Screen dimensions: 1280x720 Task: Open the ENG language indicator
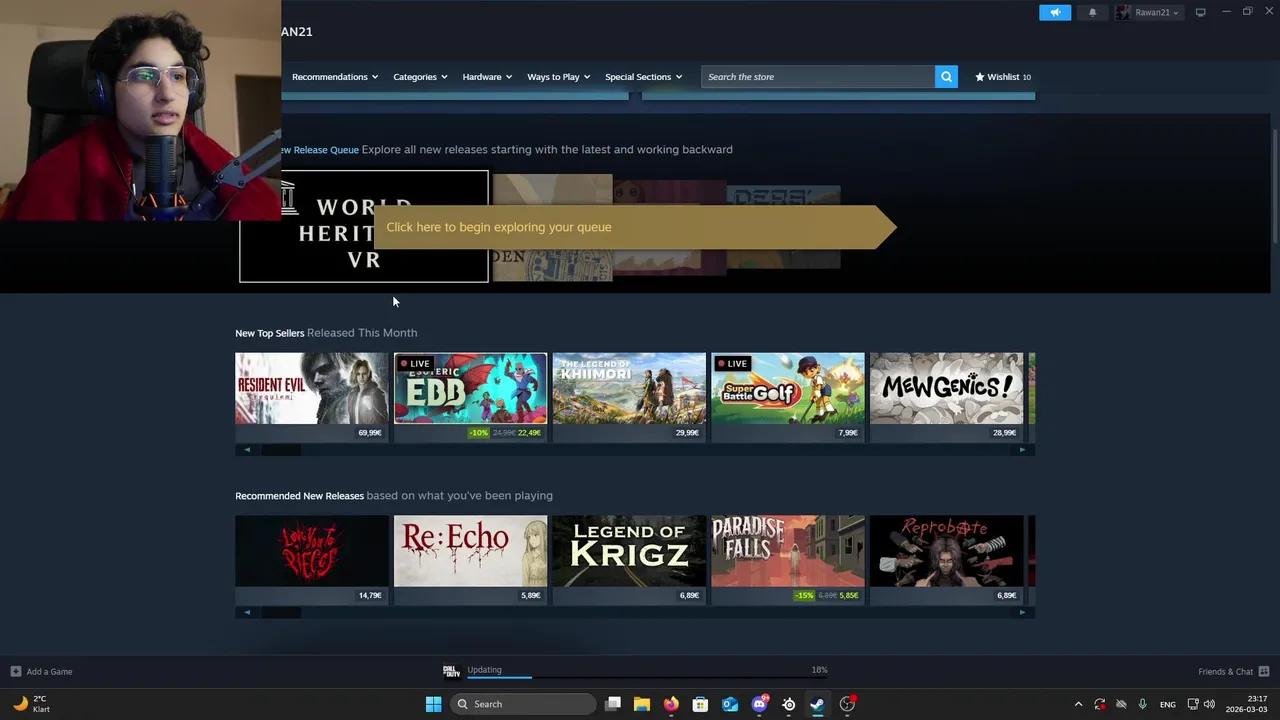tap(1167, 704)
